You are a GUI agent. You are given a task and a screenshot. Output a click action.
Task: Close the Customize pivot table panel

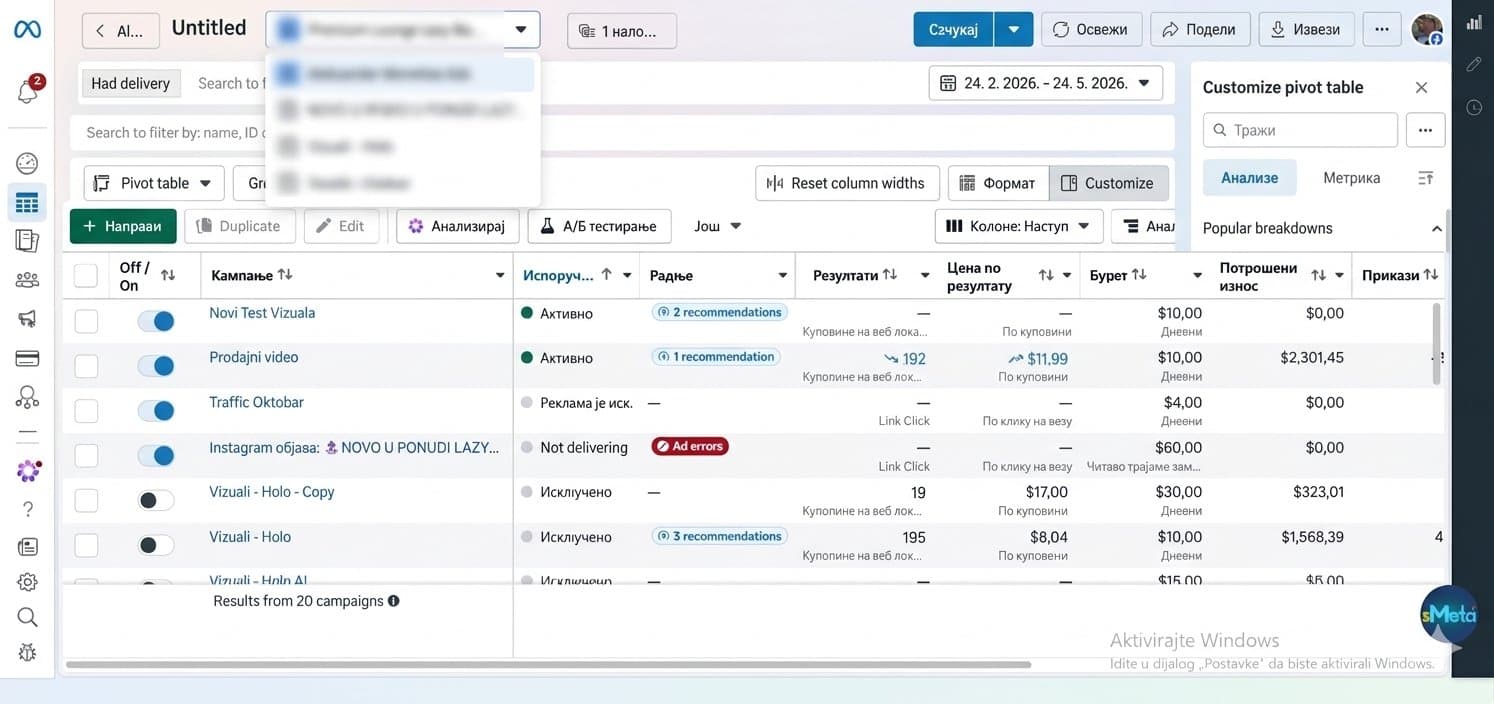(x=1421, y=88)
